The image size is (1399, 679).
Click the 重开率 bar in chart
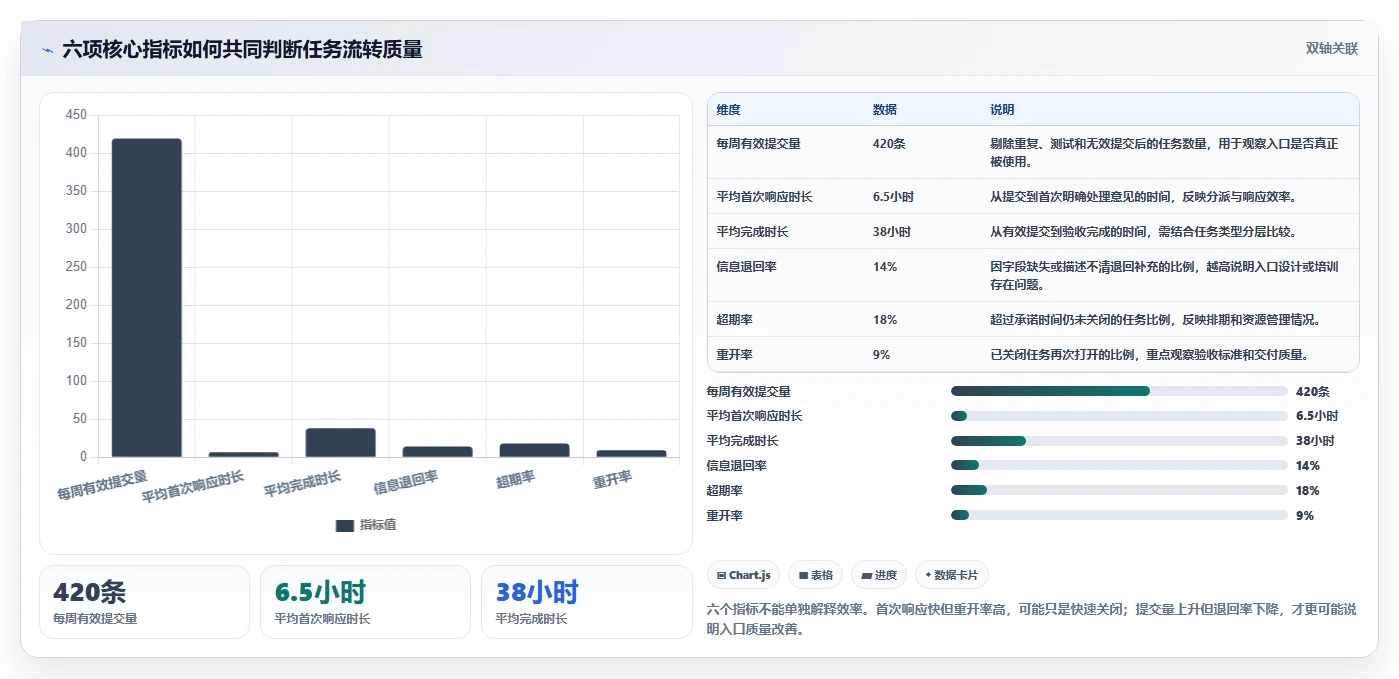tap(632, 454)
